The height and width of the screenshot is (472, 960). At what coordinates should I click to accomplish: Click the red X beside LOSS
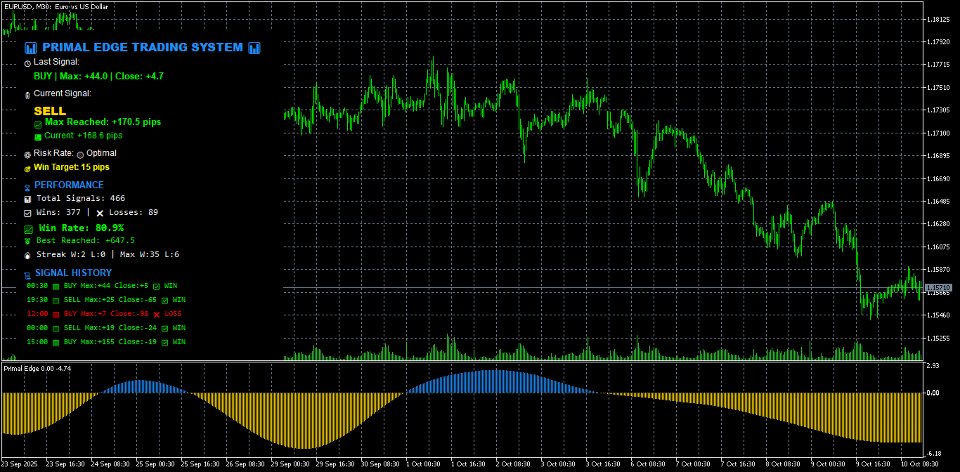[157, 315]
